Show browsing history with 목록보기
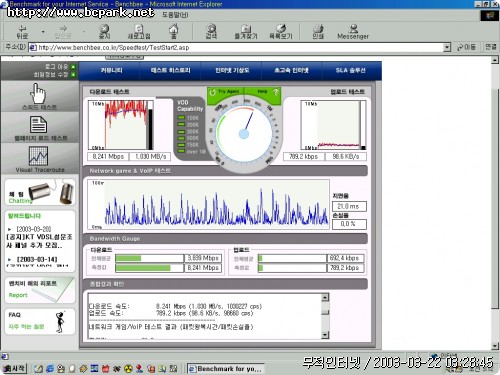500x375 pixels. click(281, 32)
